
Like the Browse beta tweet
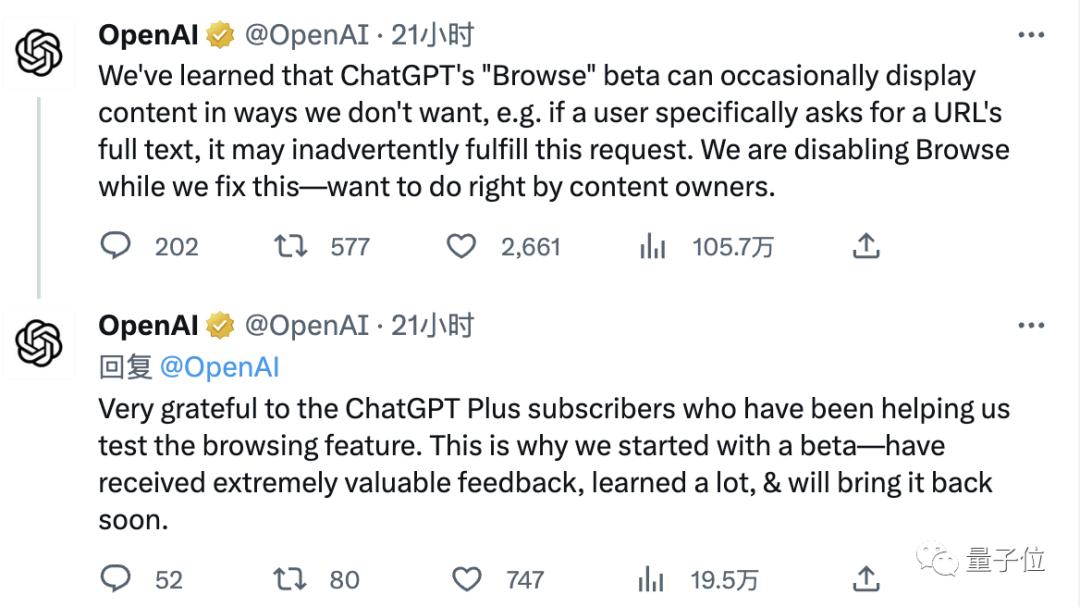click(x=461, y=246)
